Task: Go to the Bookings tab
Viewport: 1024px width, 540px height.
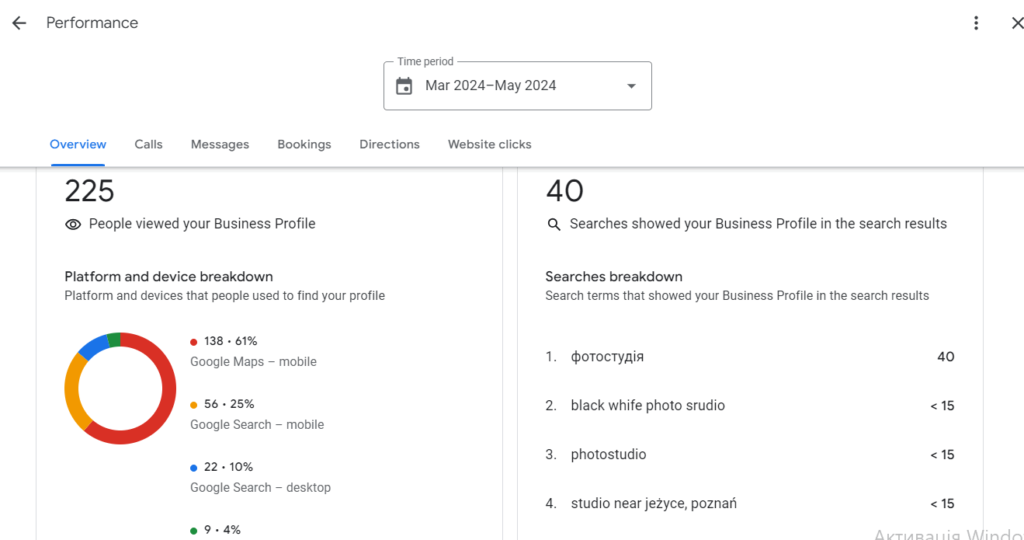Action: coord(304,144)
